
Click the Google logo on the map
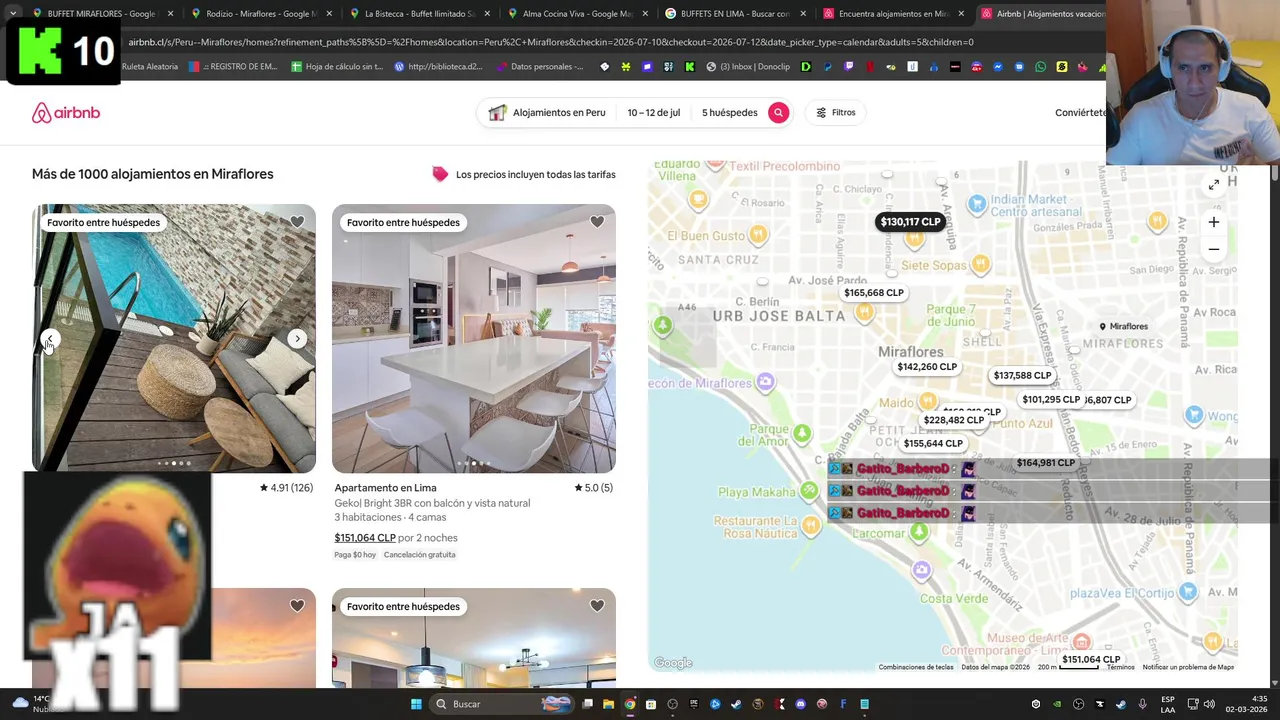tap(673, 663)
